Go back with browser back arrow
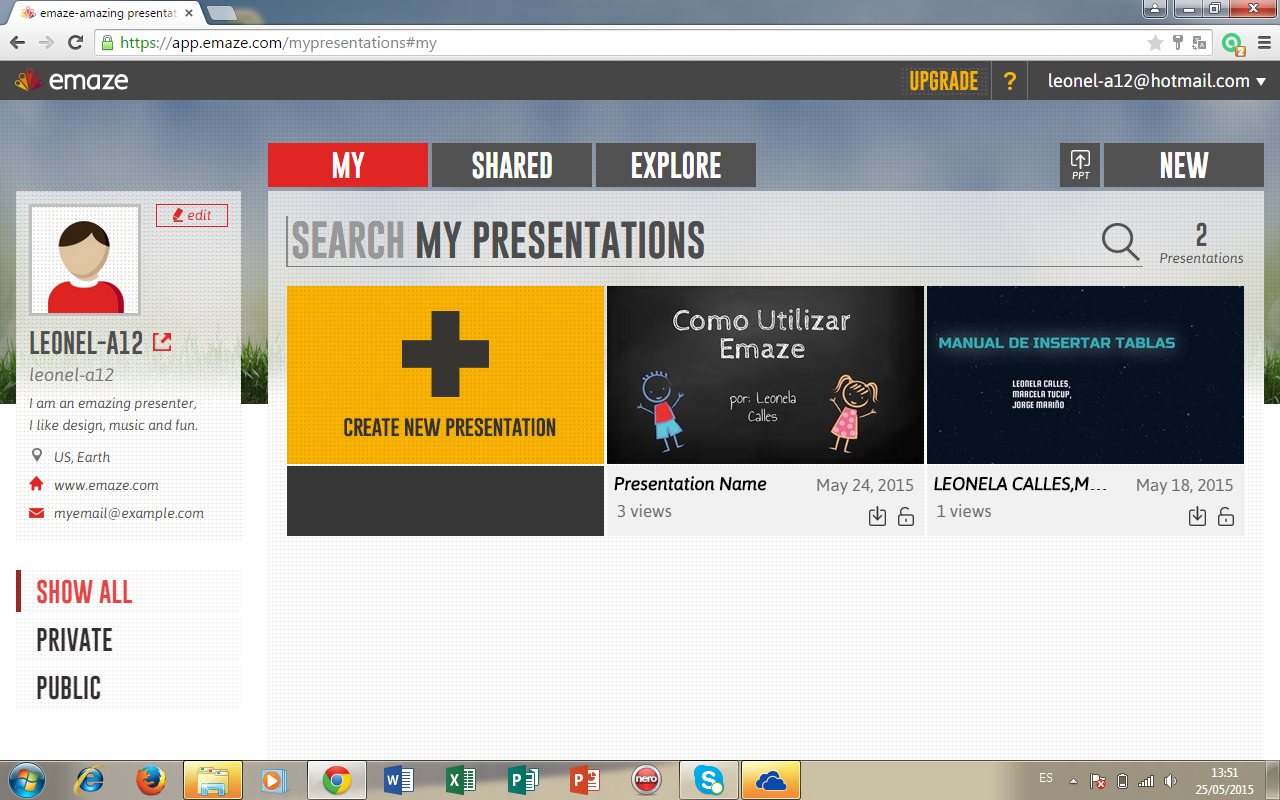The width and height of the screenshot is (1280, 800). 17,42
